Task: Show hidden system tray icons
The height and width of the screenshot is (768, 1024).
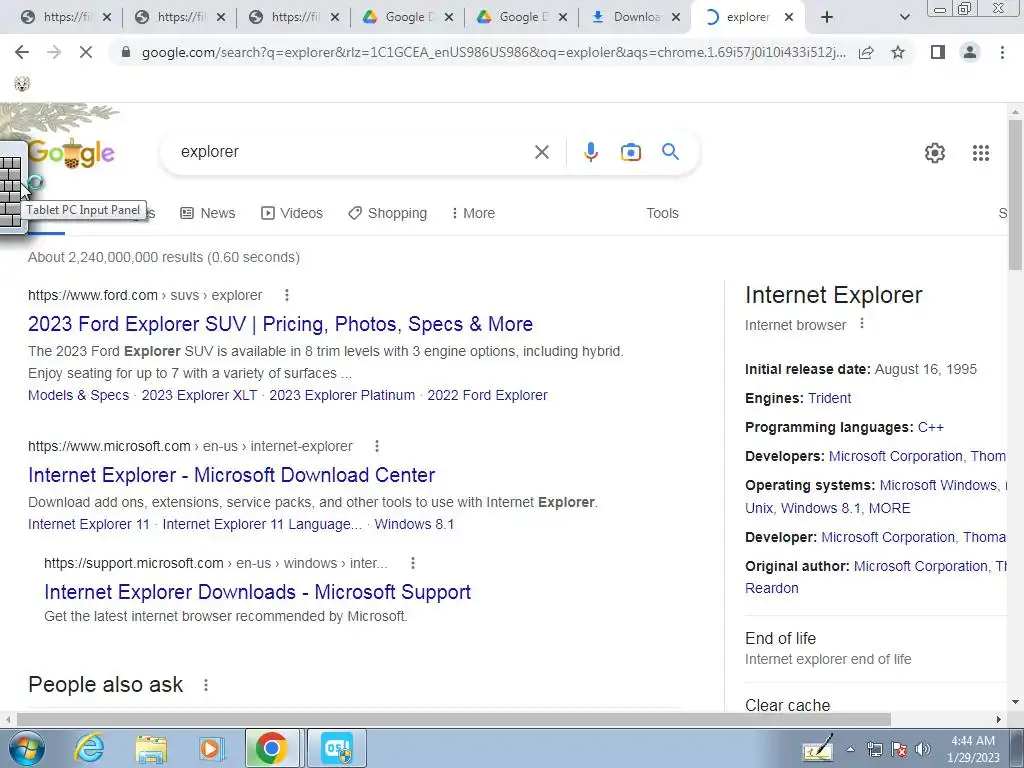Action: tap(850, 750)
